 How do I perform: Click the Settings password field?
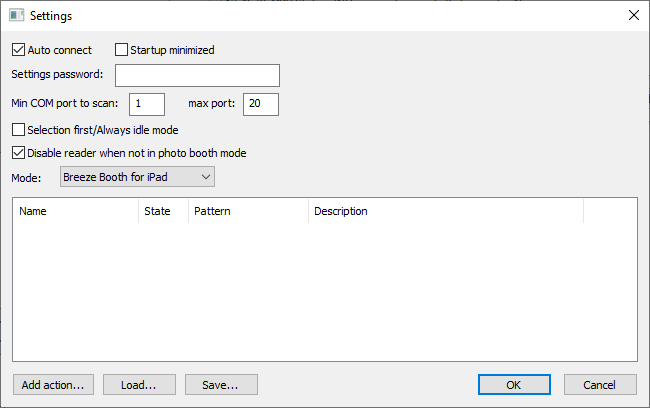[197, 76]
